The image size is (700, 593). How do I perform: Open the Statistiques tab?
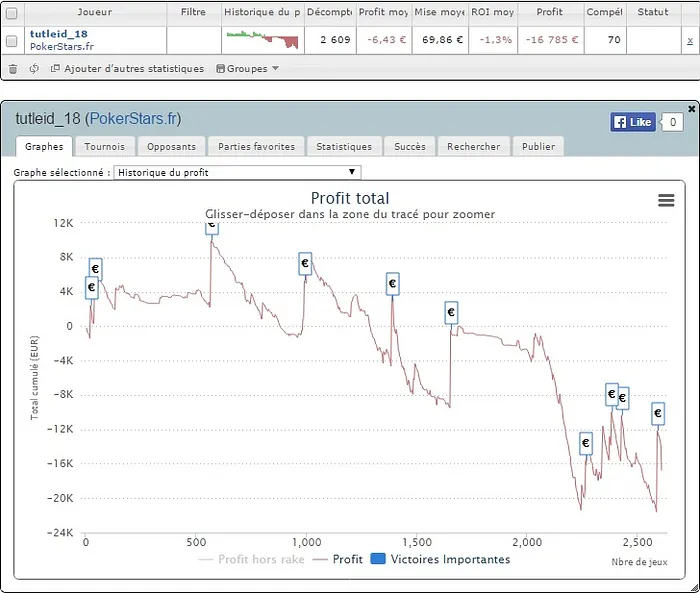click(344, 146)
